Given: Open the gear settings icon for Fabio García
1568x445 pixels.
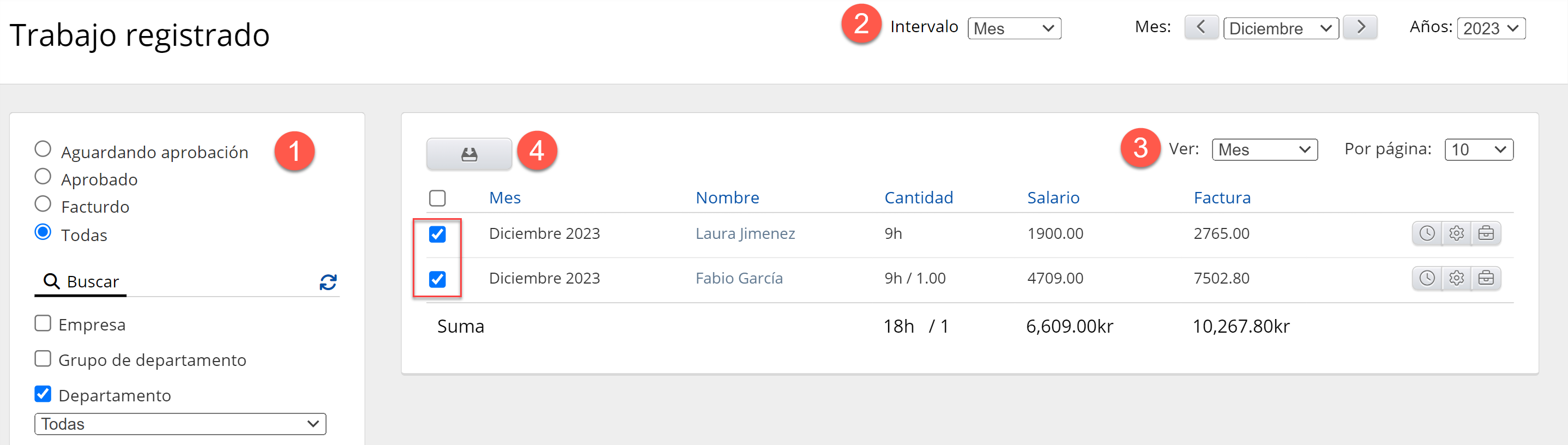Looking at the screenshot, I should pos(1456,278).
